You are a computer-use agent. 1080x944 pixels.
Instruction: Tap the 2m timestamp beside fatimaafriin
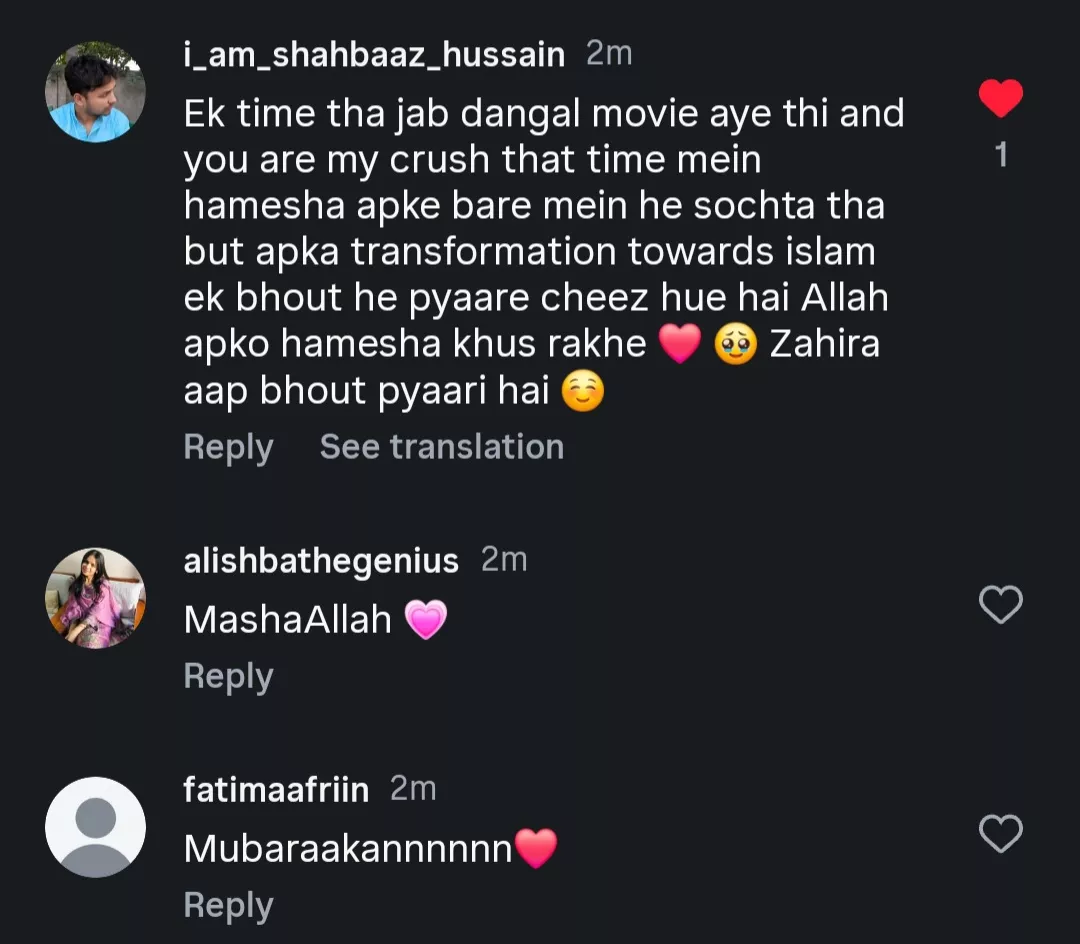pyautogui.click(x=413, y=789)
